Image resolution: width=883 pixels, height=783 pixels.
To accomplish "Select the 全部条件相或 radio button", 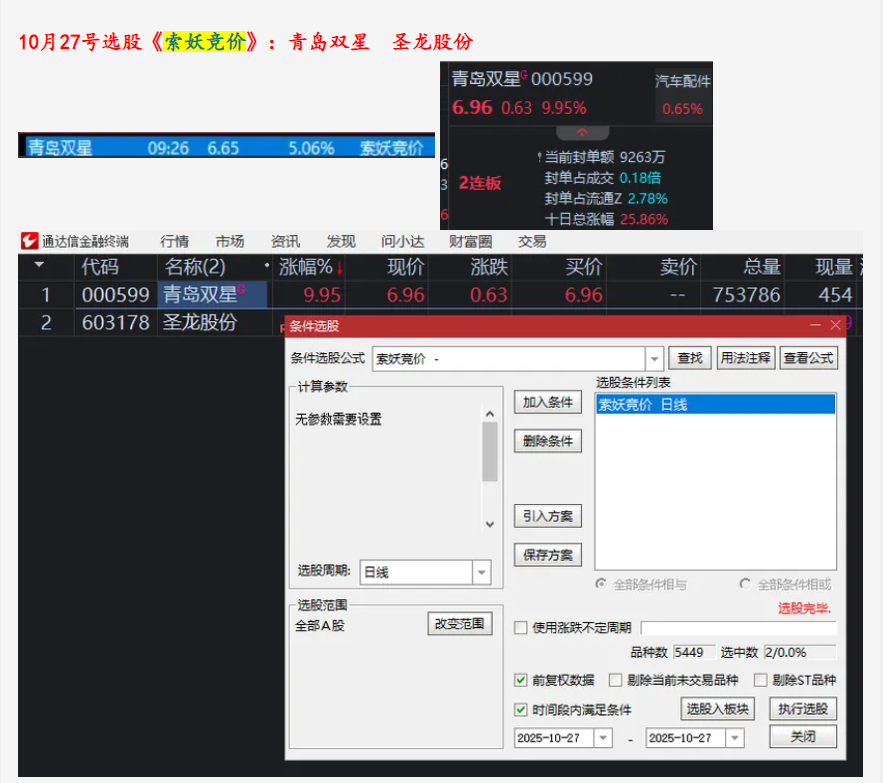I will tap(745, 584).
